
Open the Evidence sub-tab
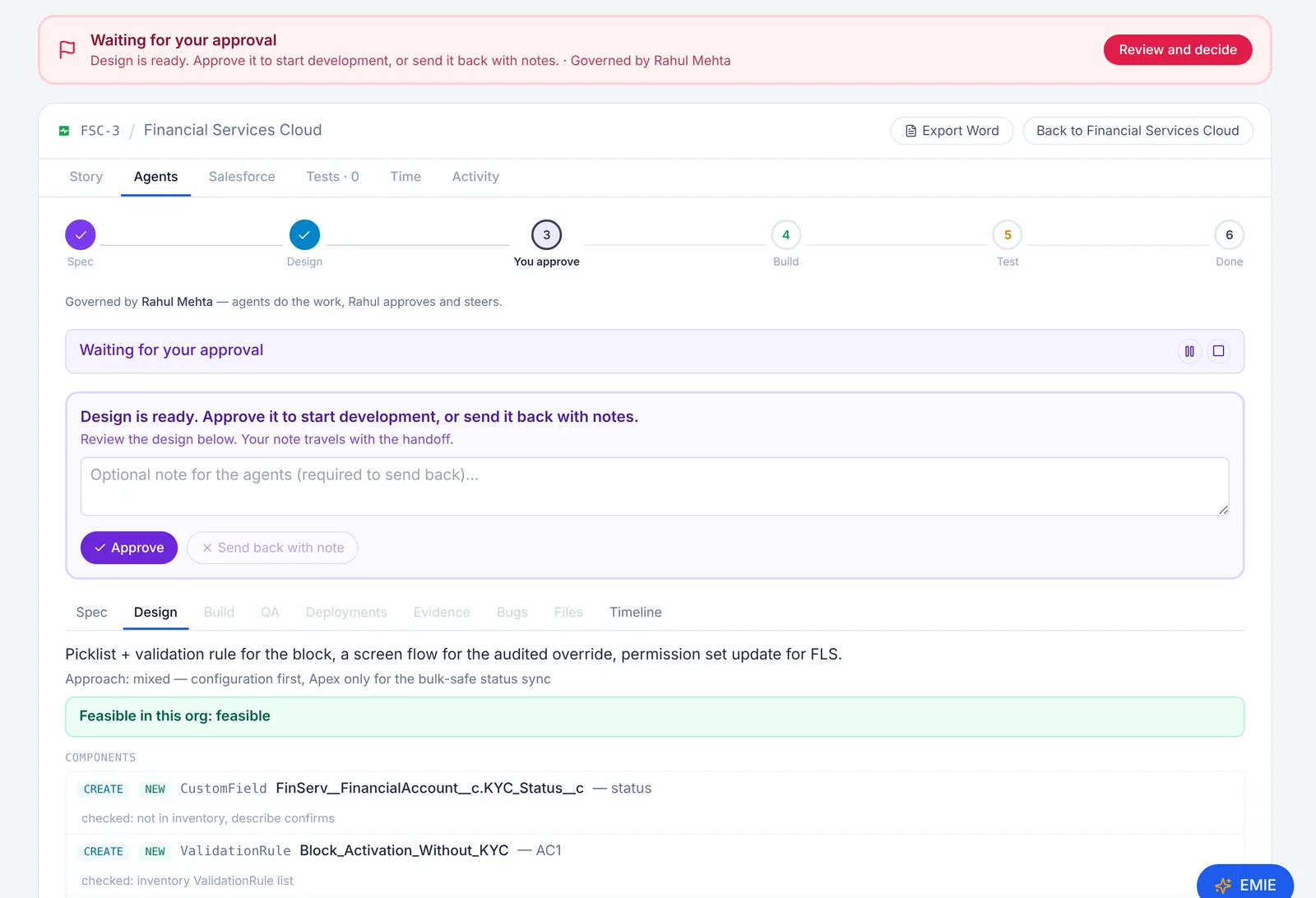pos(442,613)
